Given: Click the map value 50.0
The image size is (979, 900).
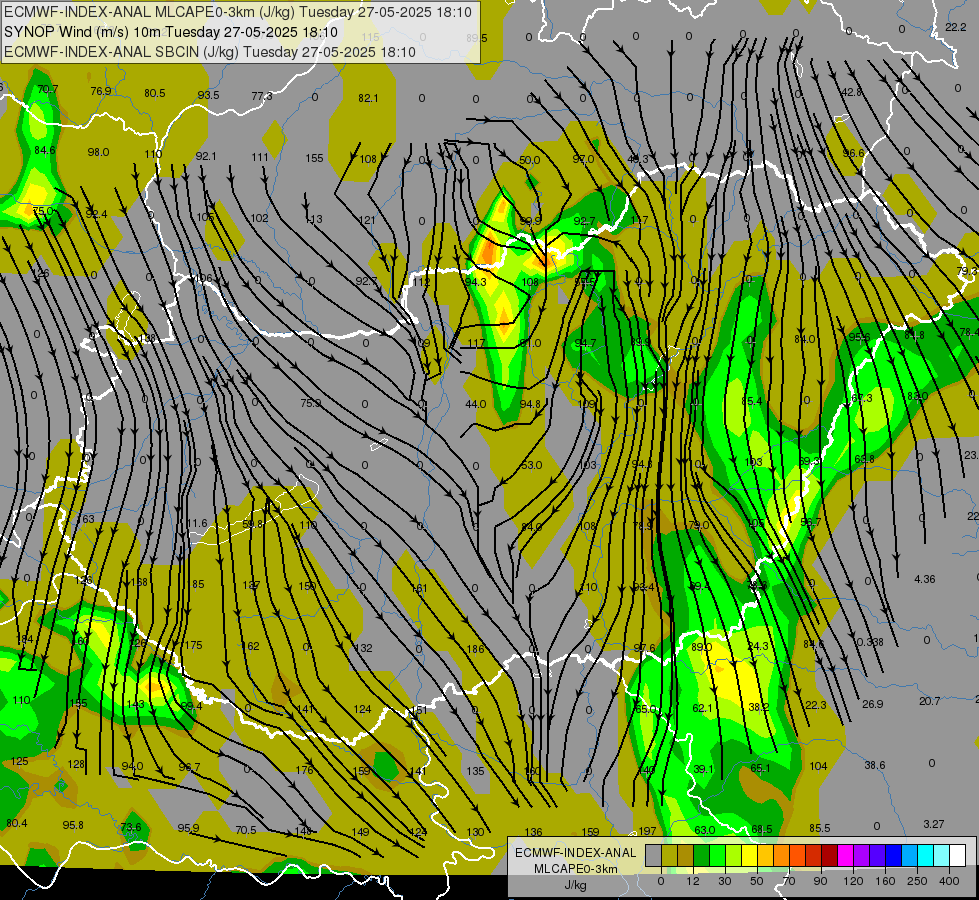Looking at the screenshot, I should pyautogui.click(x=529, y=160).
